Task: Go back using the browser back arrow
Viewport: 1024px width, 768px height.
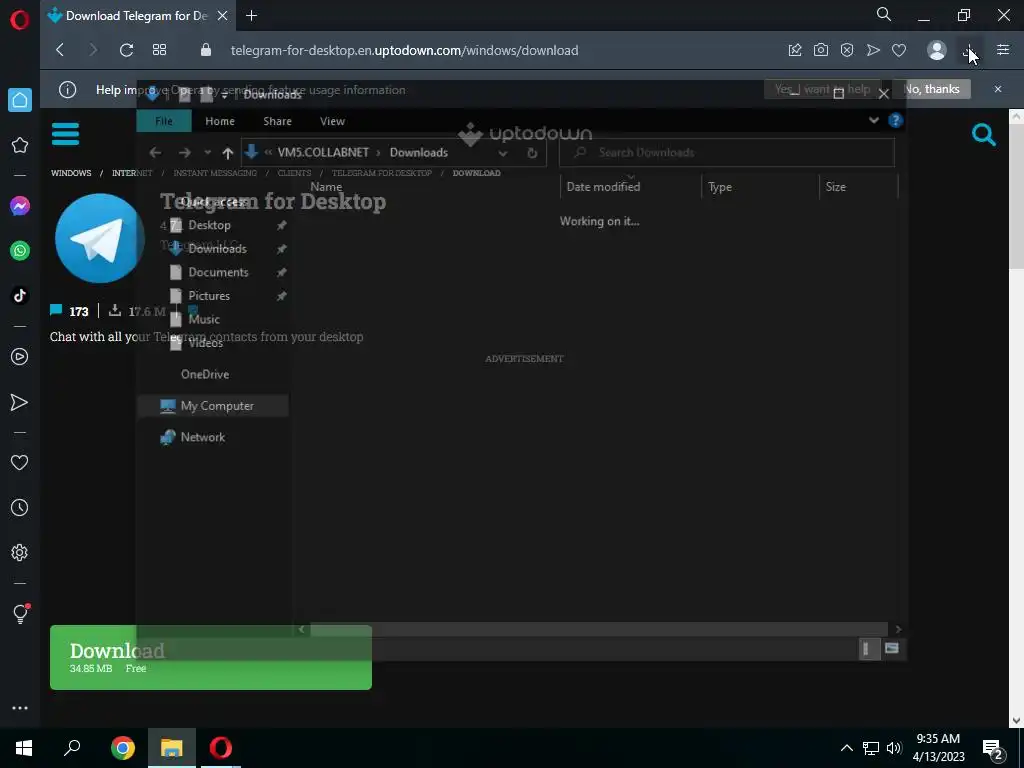Action: (x=60, y=50)
